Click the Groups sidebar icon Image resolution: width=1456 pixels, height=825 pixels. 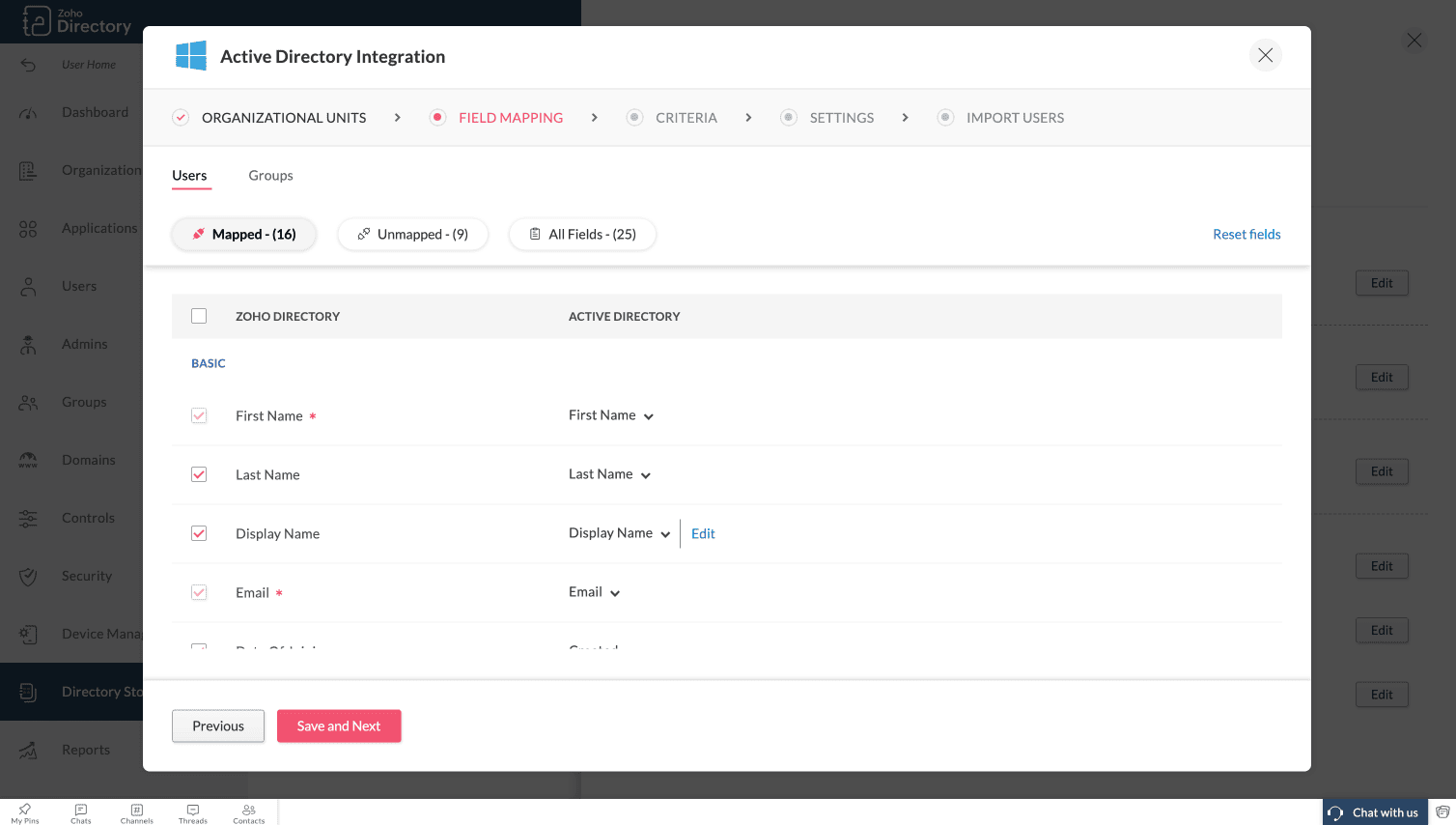point(28,403)
